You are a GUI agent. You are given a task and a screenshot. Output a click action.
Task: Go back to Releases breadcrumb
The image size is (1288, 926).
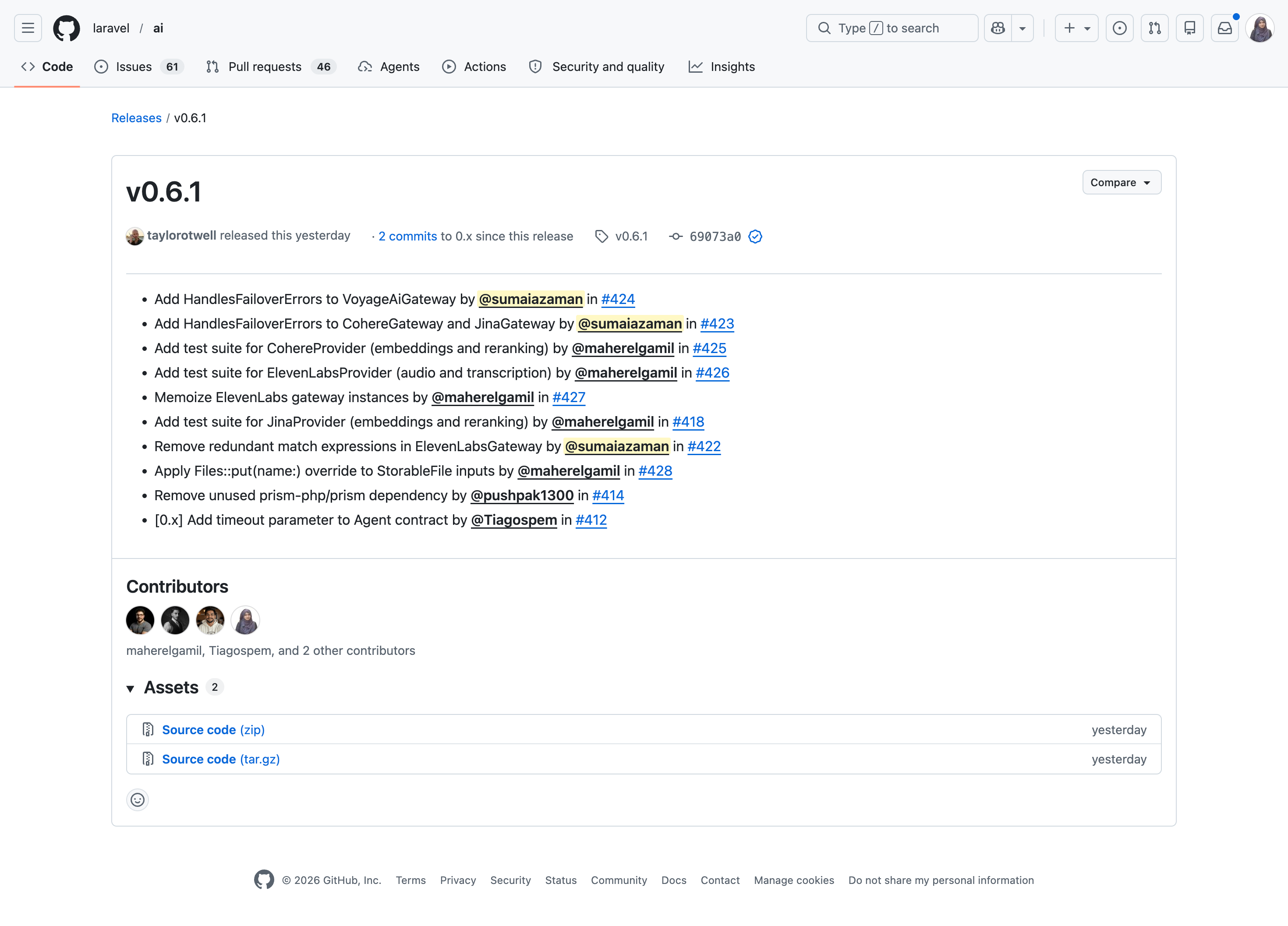coord(136,117)
